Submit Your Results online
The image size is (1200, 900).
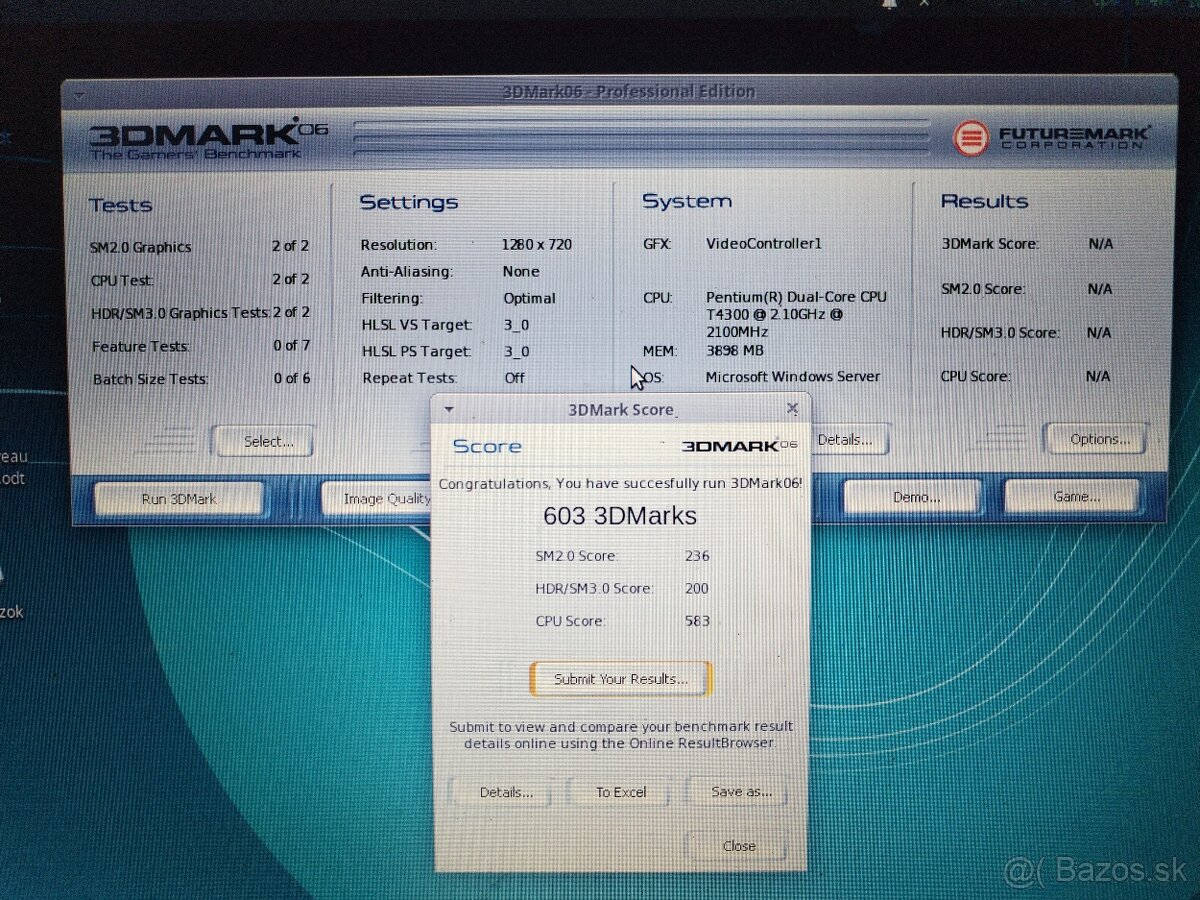point(619,678)
